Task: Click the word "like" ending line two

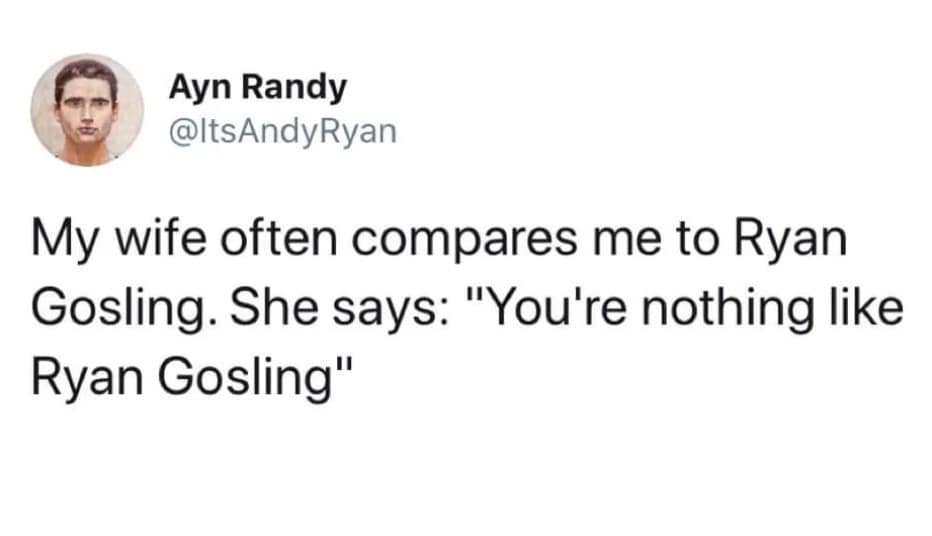Action: point(868,310)
